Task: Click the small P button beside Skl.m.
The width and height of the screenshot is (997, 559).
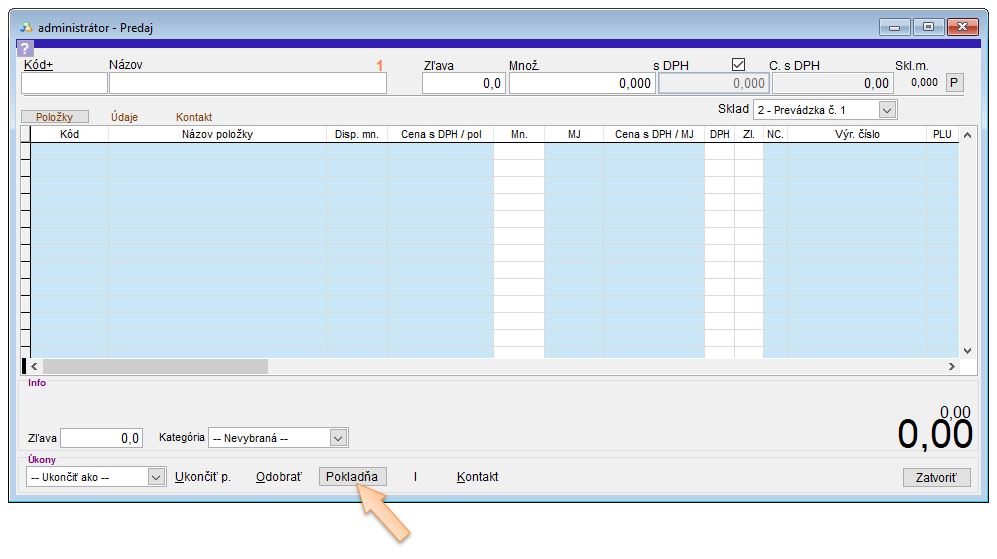Action: pos(954,83)
